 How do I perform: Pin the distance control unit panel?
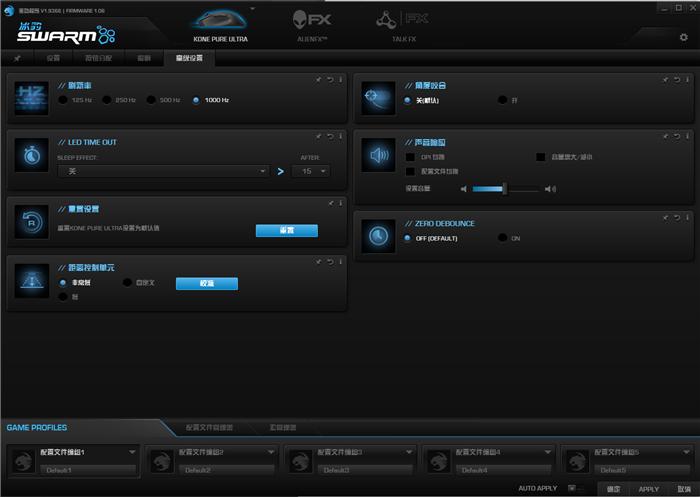pos(318,262)
